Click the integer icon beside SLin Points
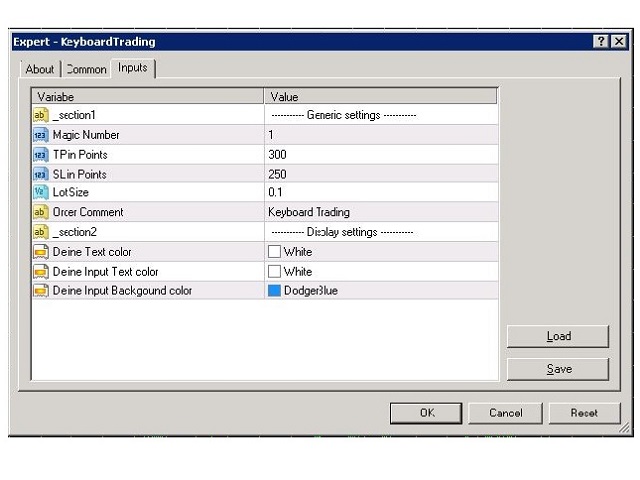Image resolution: width=640 pixels, height=480 pixels. pos(40,174)
